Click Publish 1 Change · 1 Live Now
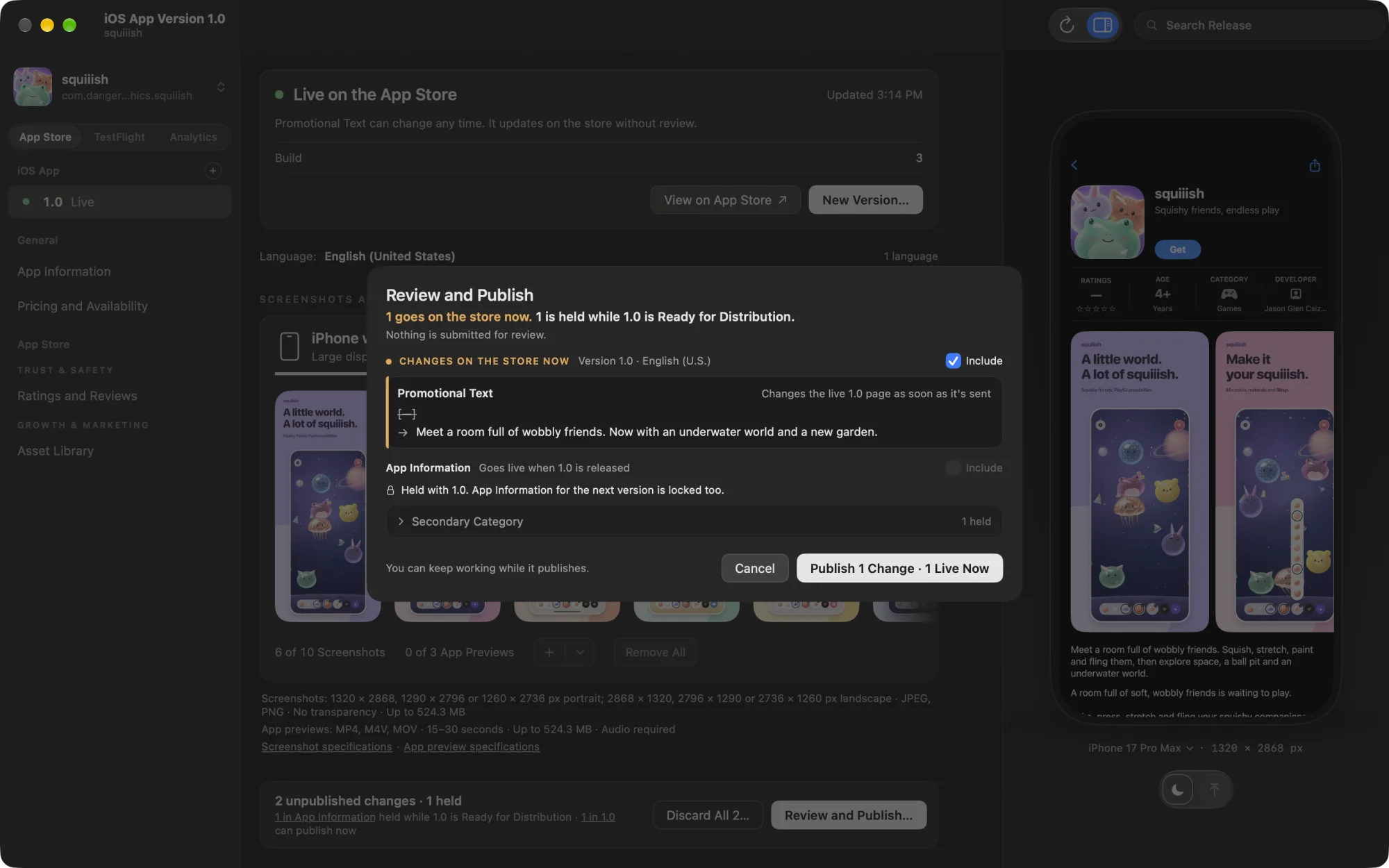The image size is (1389, 868). tap(899, 568)
